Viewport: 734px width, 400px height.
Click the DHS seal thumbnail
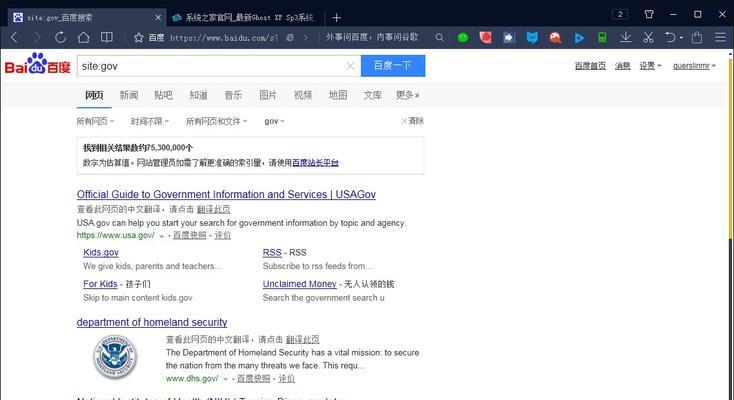tap(115, 357)
